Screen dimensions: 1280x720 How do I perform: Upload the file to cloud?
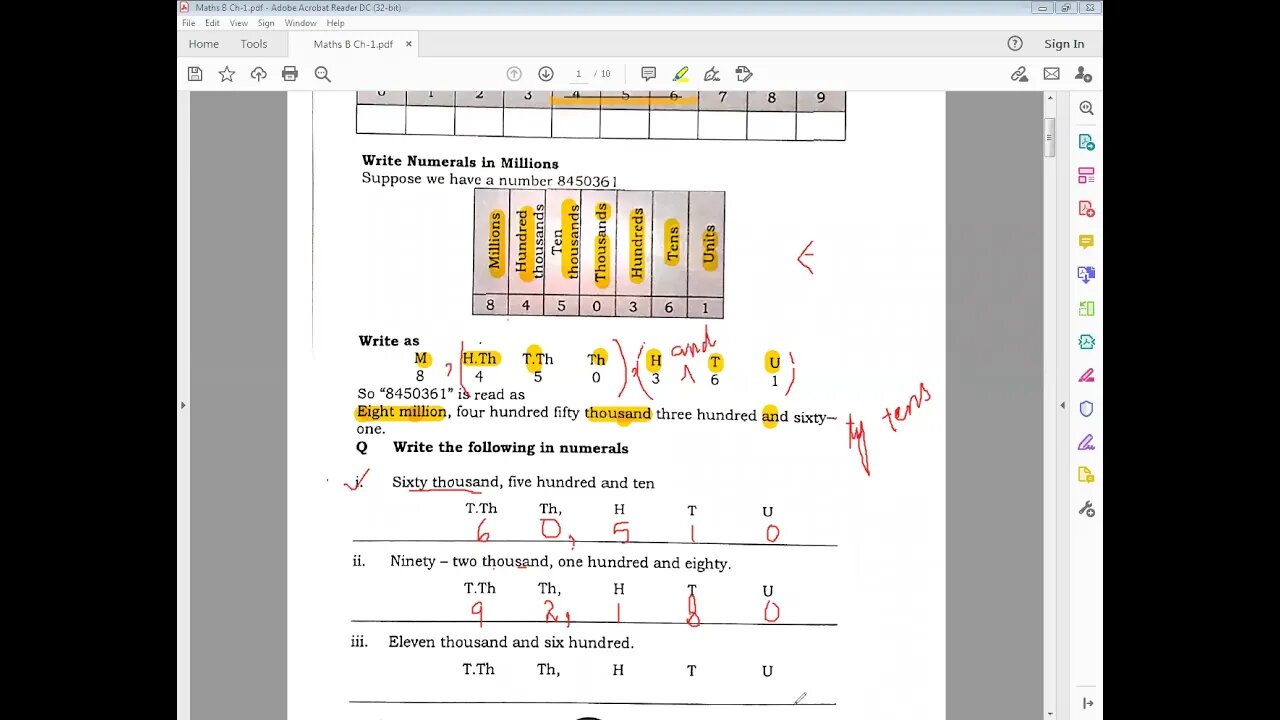point(259,74)
